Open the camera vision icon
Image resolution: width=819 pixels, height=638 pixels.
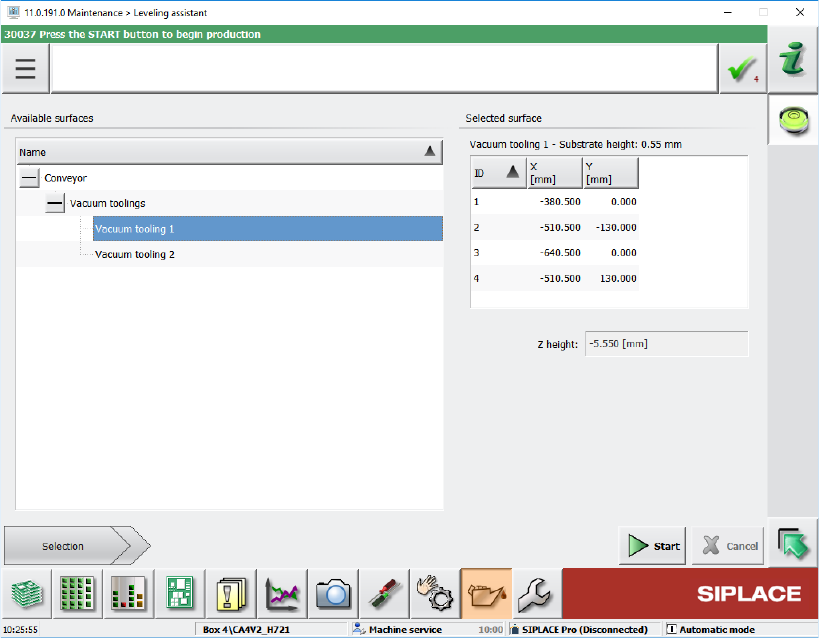tap(333, 594)
